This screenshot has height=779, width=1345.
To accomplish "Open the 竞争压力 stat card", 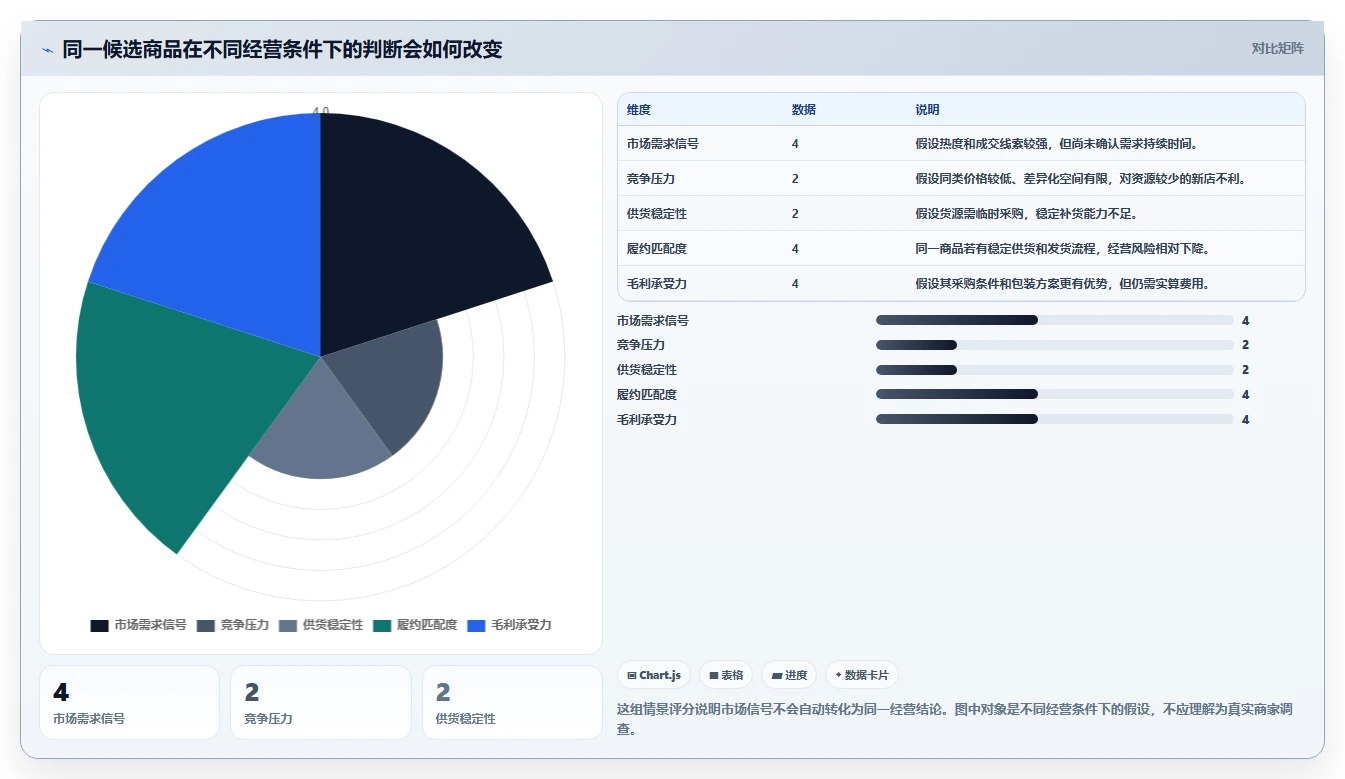I will (x=321, y=702).
